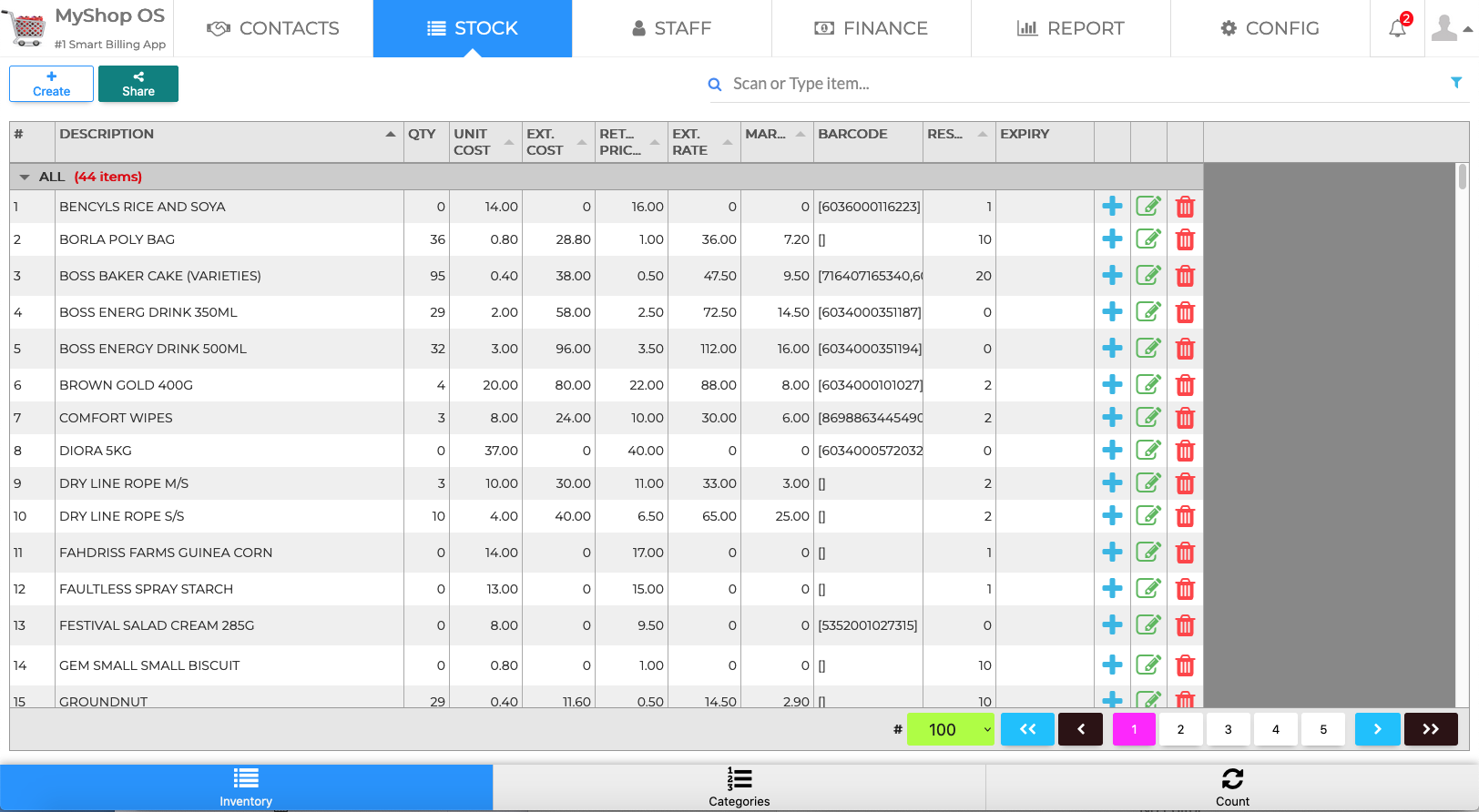Sort by DESCRIPTION column arrow
The image size is (1479, 812).
pos(391,134)
